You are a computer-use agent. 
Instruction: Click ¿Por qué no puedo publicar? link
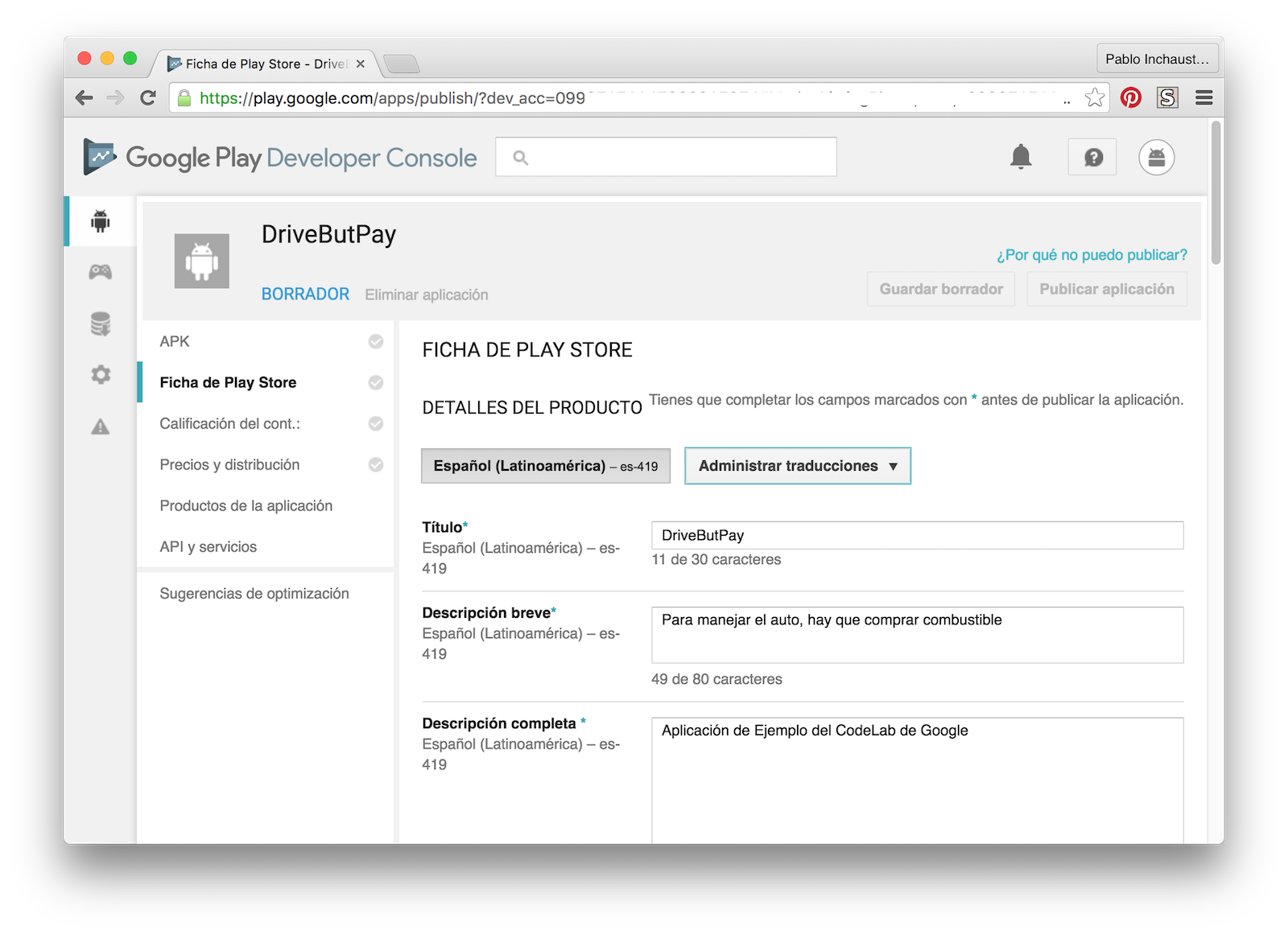(1092, 255)
